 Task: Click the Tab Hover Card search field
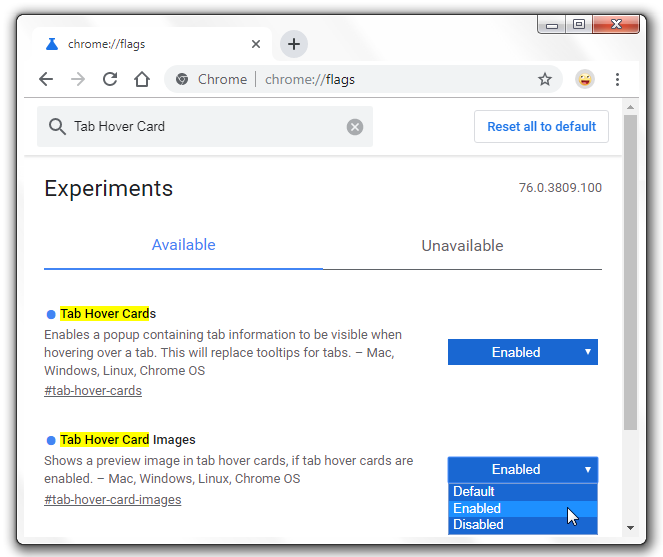(x=205, y=126)
